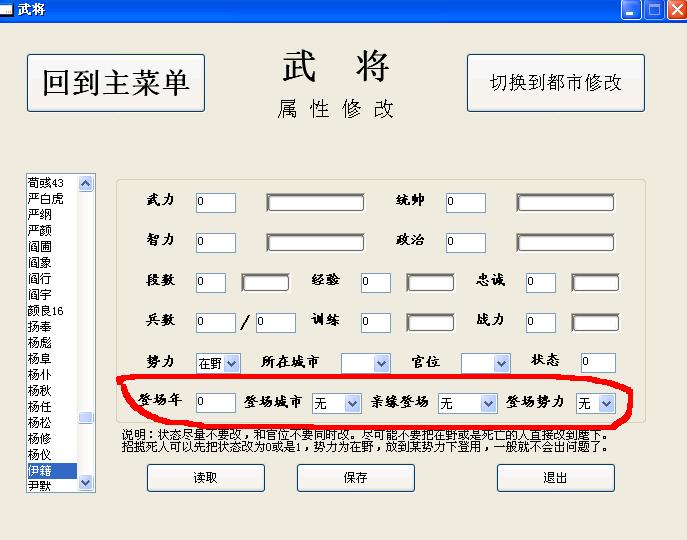The height and width of the screenshot is (540, 687).
Task: Focus the 智力 value field
Action: click(216, 243)
